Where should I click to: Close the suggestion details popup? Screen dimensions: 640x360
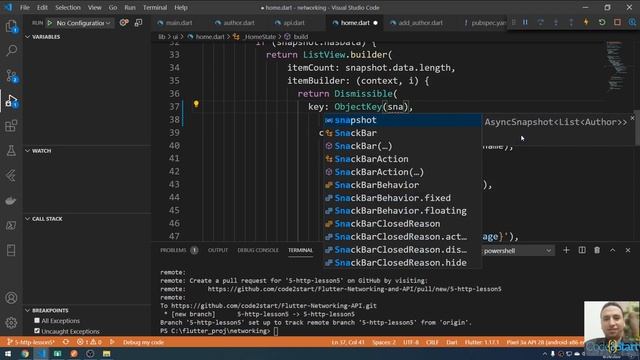tap(632, 118)
